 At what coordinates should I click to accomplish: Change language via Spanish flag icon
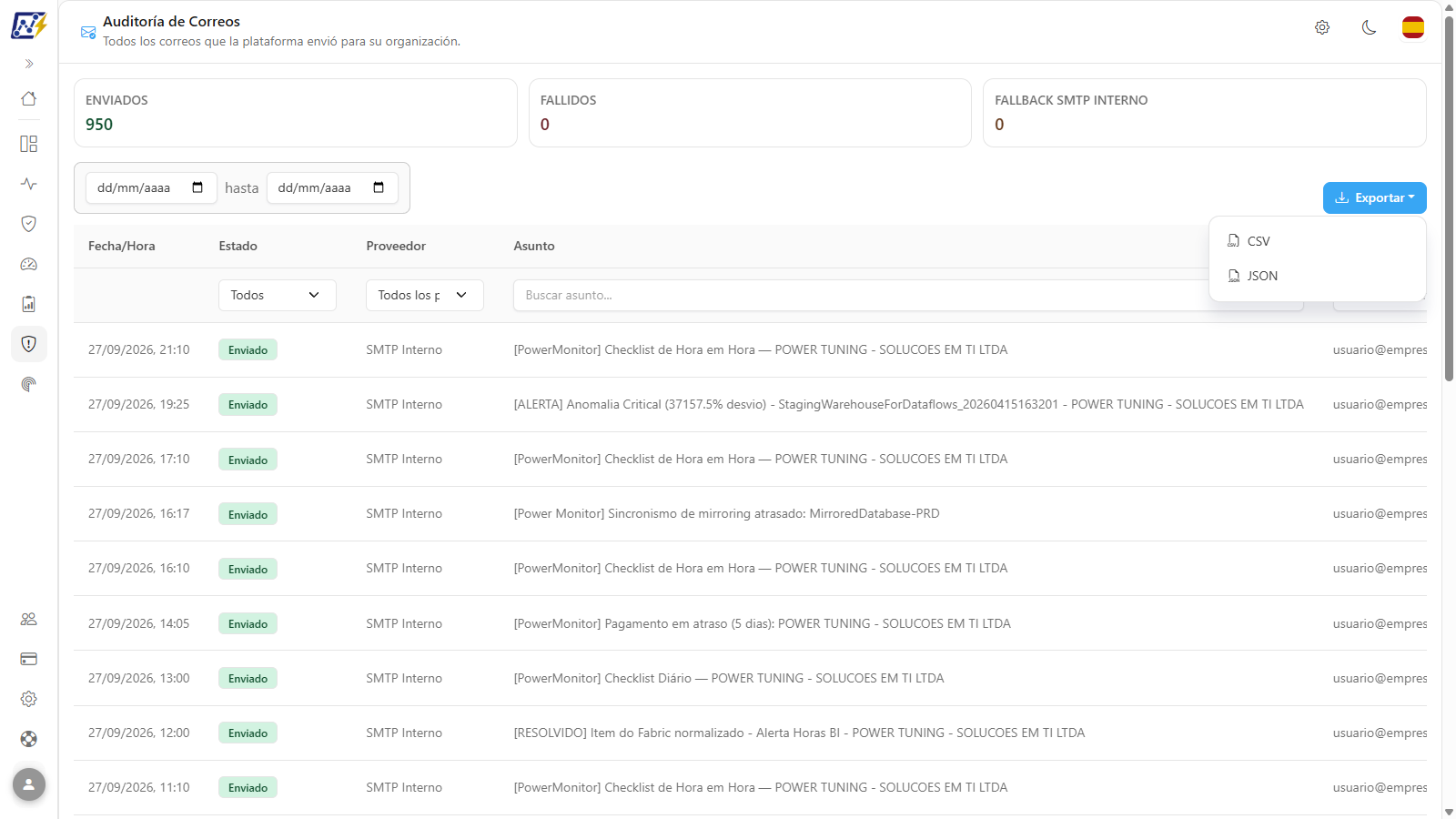coord(1413,27)
